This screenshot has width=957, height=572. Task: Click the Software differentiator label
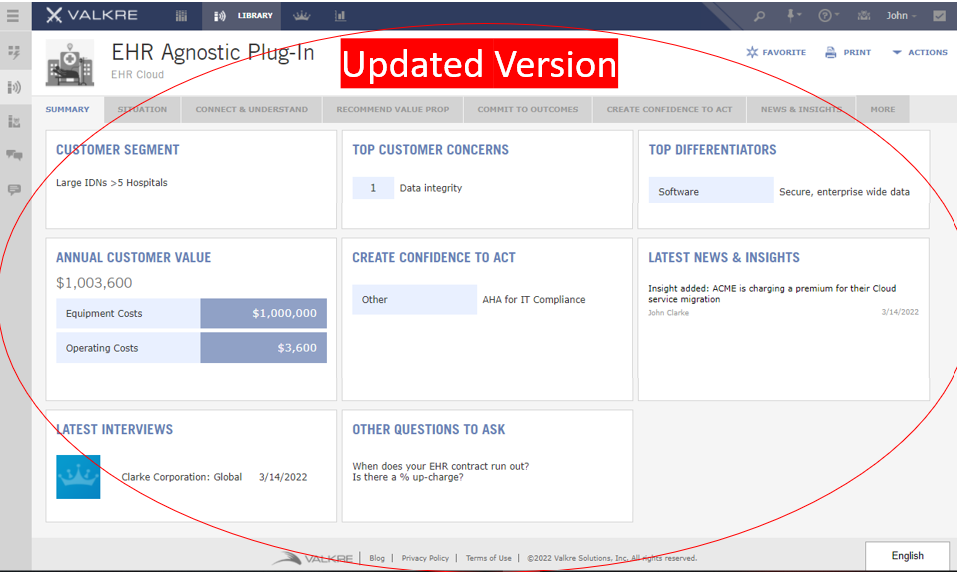711,192
